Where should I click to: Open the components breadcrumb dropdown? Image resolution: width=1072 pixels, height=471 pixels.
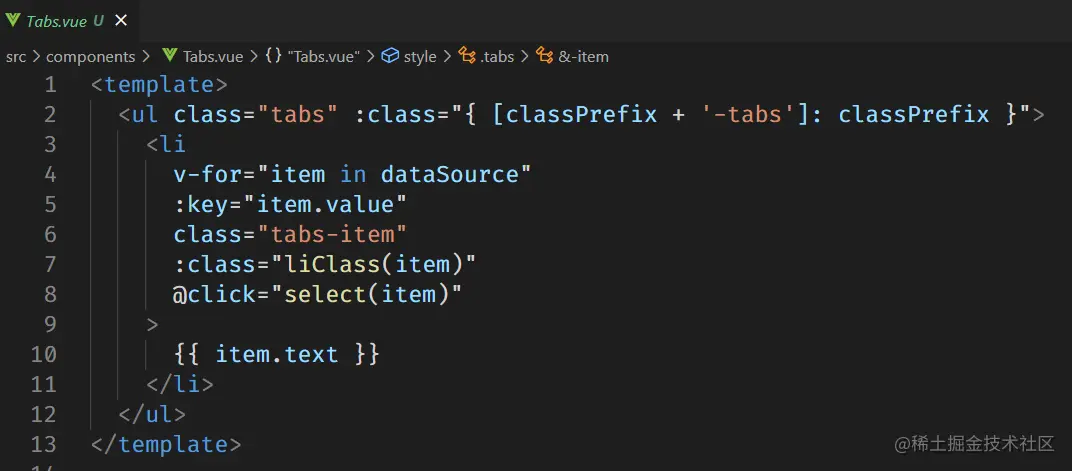click(90, 56)
